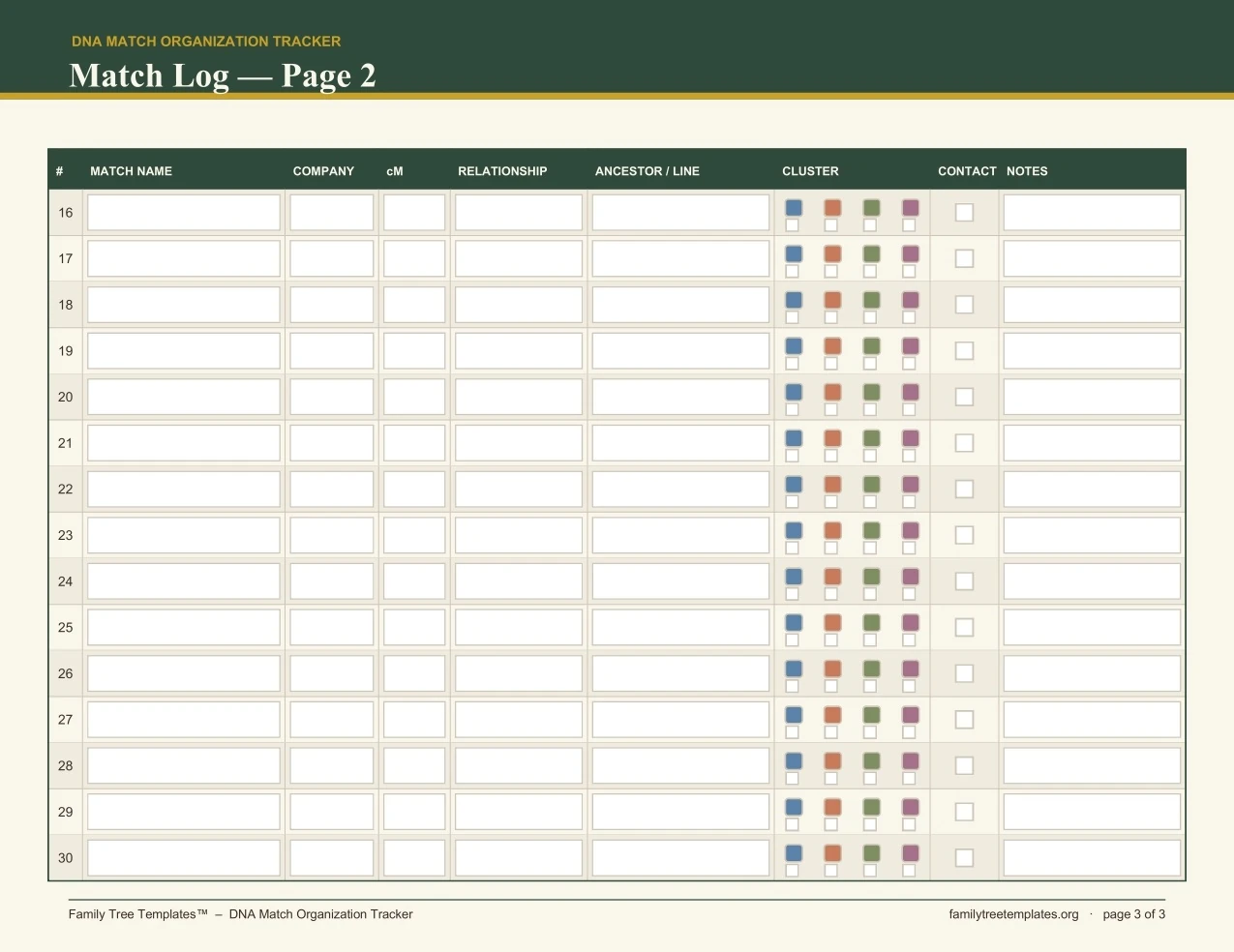Click the Ancestor / Line field in row 26
This screenshot has height=952, width=1234.
(680, 673)
